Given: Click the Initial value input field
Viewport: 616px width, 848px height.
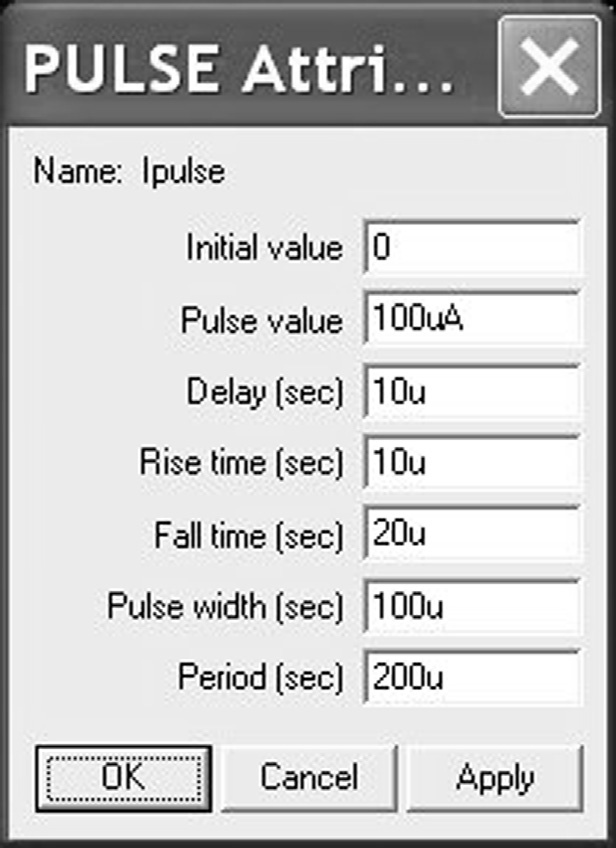Looking at the screenshot, I should coord(472,248).
